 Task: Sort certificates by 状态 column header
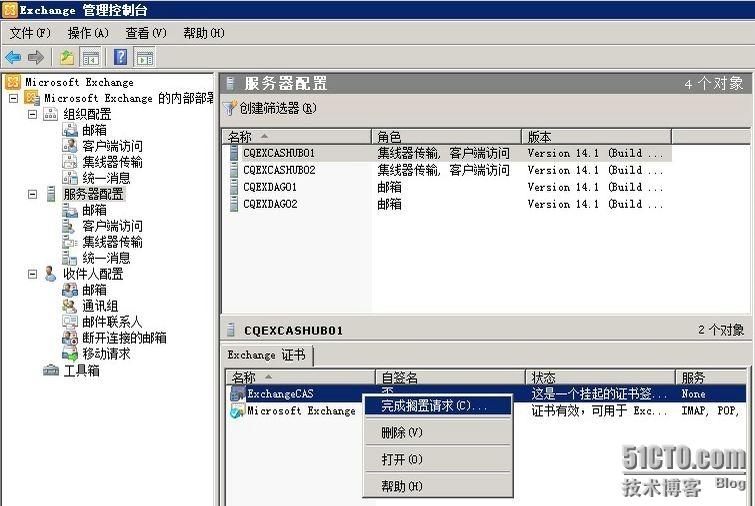coord(600,377)
